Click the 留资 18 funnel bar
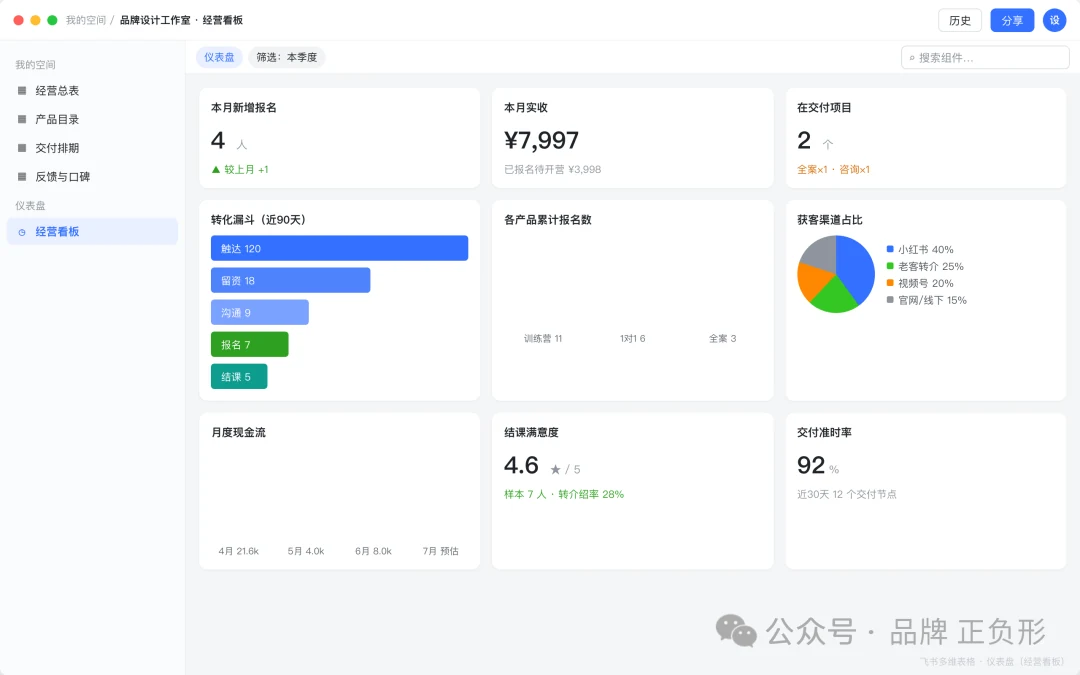Screen dimensions: 1080x675 291,280
